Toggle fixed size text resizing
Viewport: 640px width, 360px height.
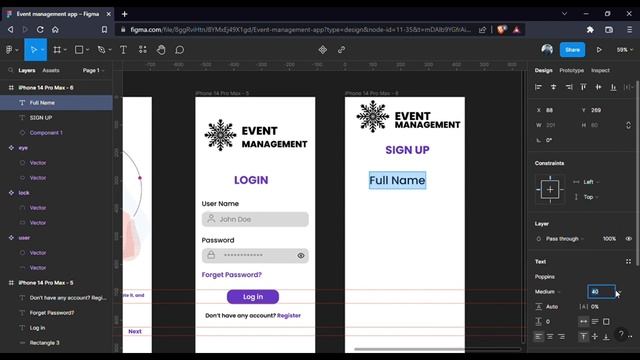point(607,322)
